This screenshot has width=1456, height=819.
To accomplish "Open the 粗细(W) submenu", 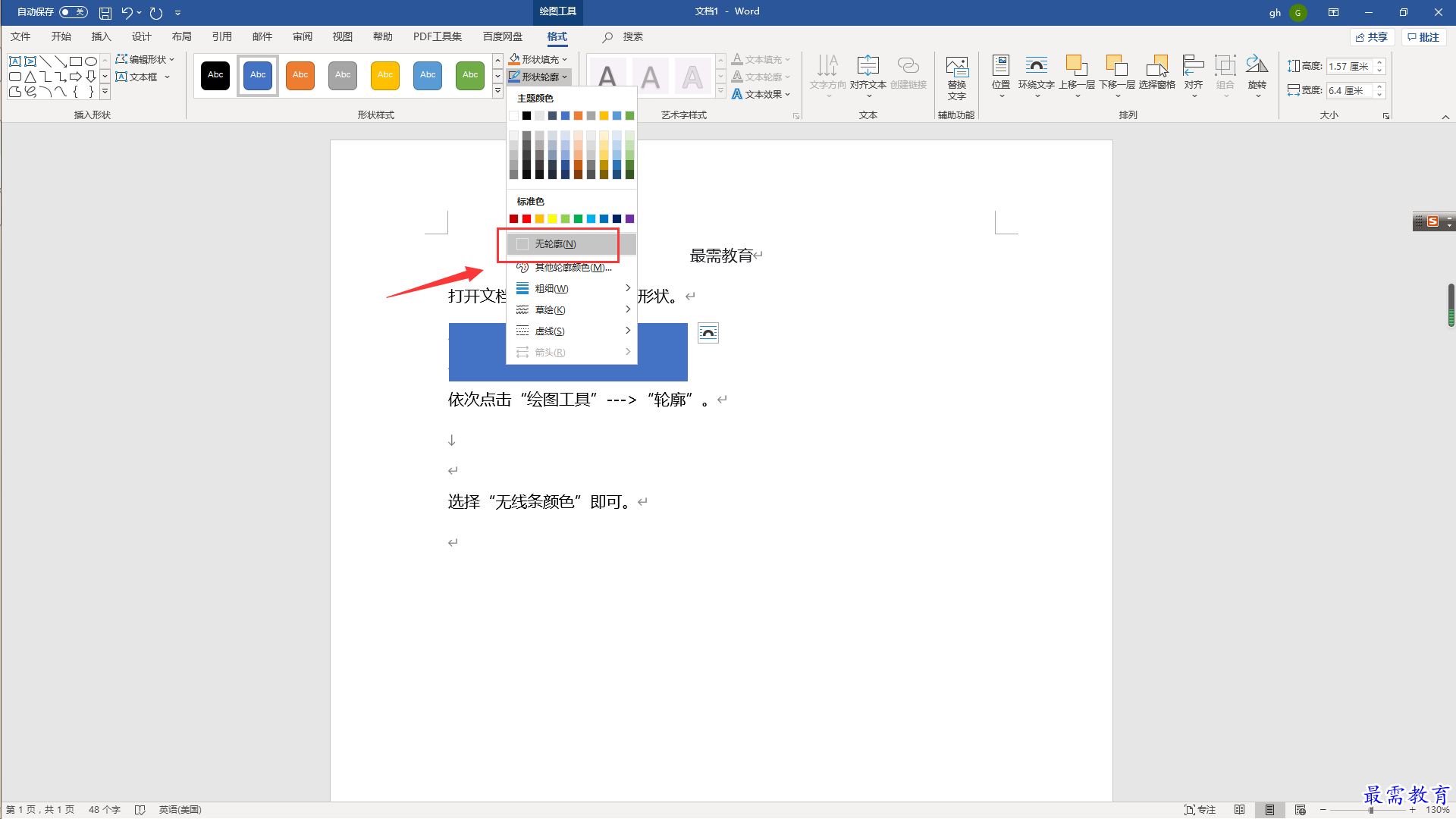I will pyautogui.click(x=572, y=288).
